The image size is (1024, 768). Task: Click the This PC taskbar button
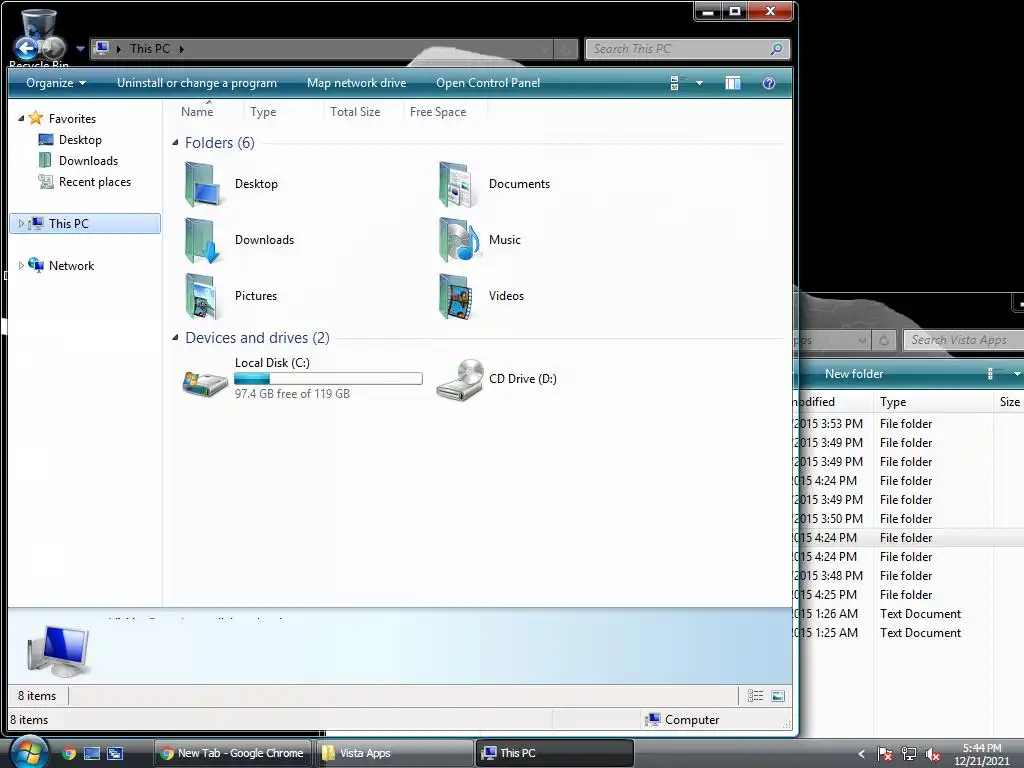pyautogui.click(x=555, y=753)
